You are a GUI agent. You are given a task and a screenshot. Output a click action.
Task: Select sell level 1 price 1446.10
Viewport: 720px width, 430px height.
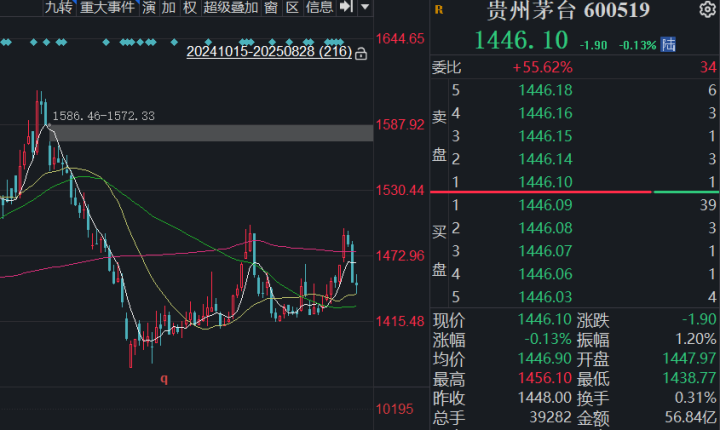coord(545,182)
